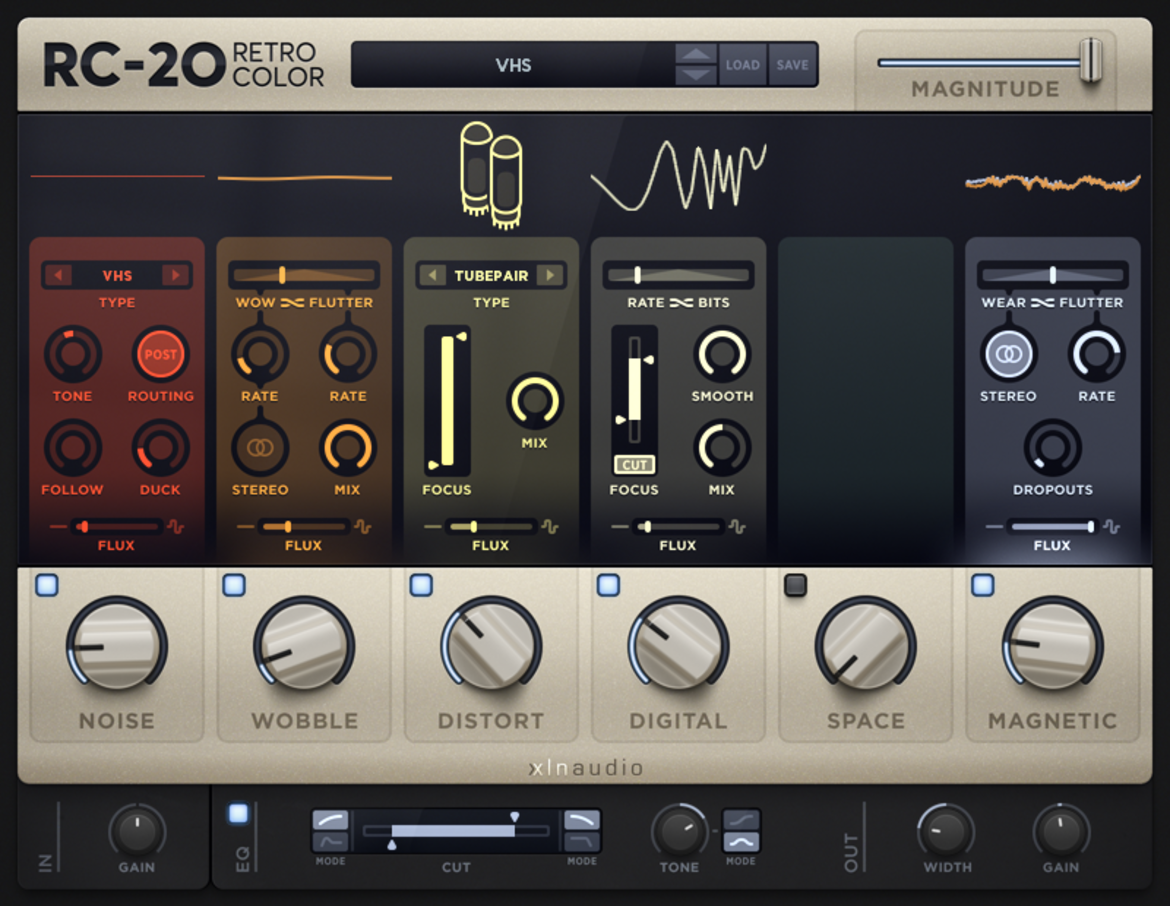1170x906 pixels.
Task: Toggle the POST routing button
Action: [x=160, y=354]
